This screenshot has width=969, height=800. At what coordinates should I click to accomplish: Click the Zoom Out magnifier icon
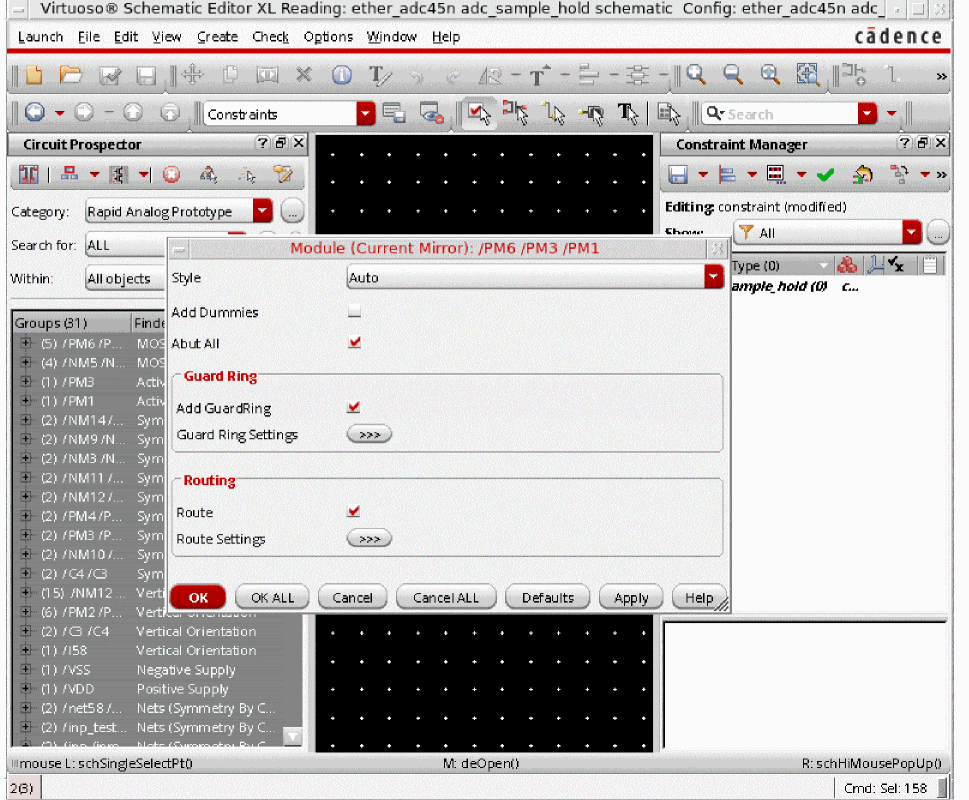(x=733, y=75)
